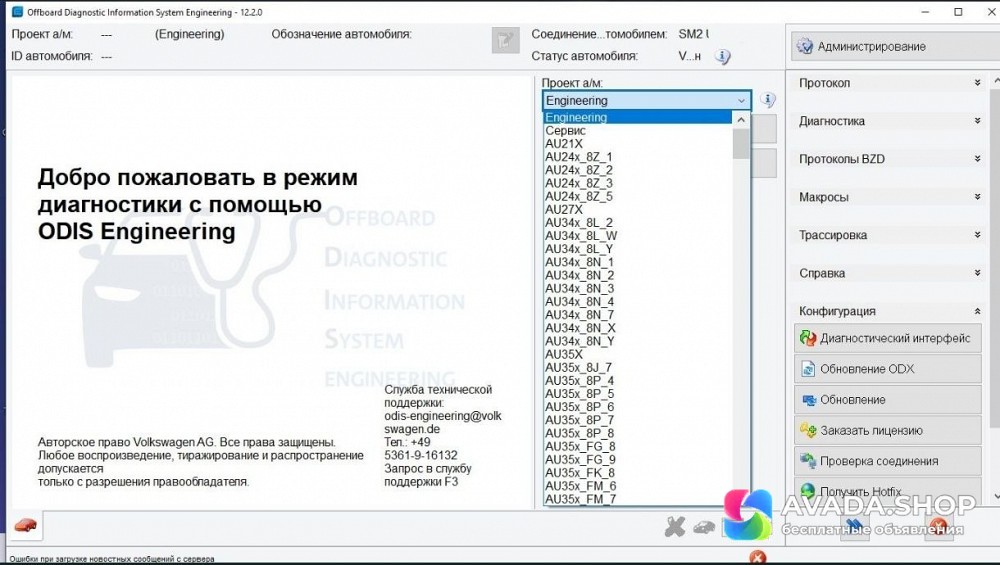Image resolution: width=1000 pixels, height=565 pixels.
Task: Expand the Протокол section
Action: click(x=977, y=83)
